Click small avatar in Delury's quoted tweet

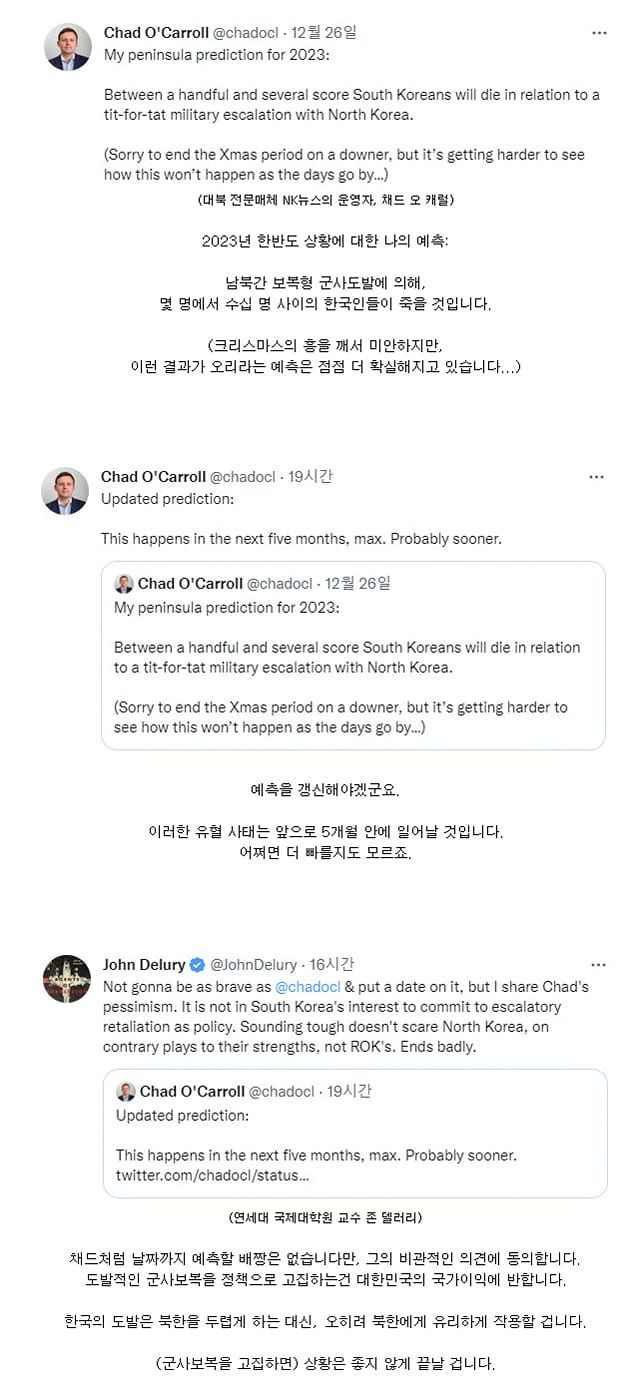pyautogui.click(x=126, y=1092)
